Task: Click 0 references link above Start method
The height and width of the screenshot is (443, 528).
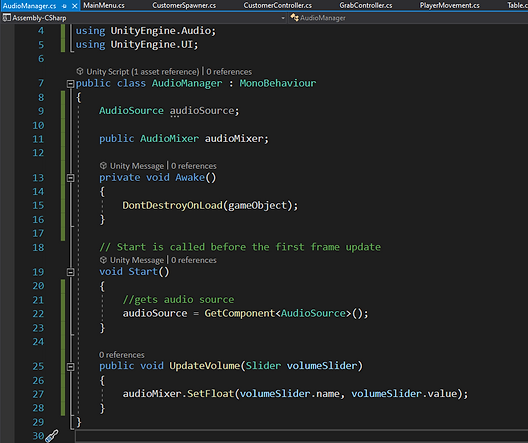Action: [x=194, y=260]
